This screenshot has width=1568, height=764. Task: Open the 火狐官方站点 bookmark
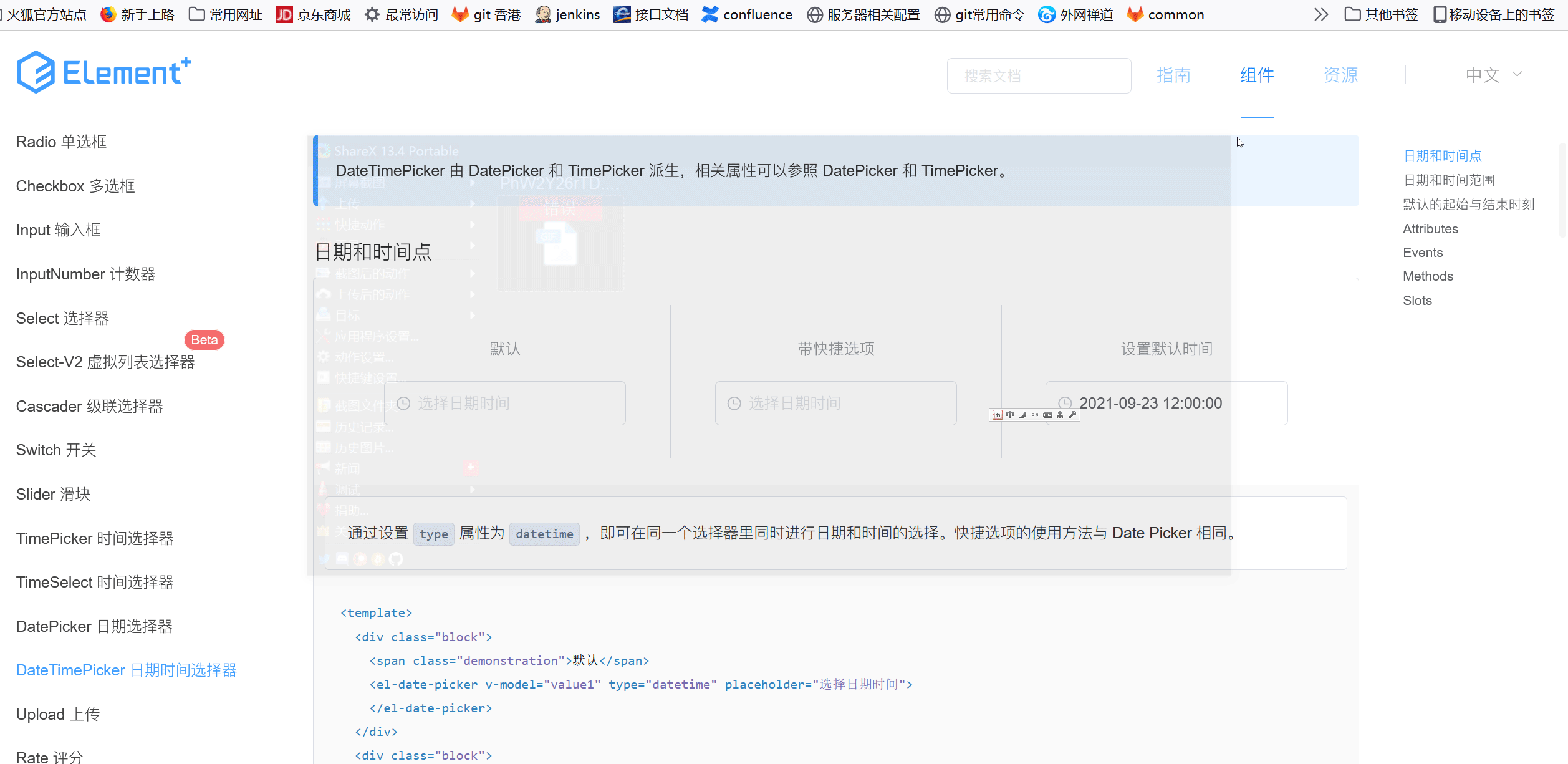44,14
